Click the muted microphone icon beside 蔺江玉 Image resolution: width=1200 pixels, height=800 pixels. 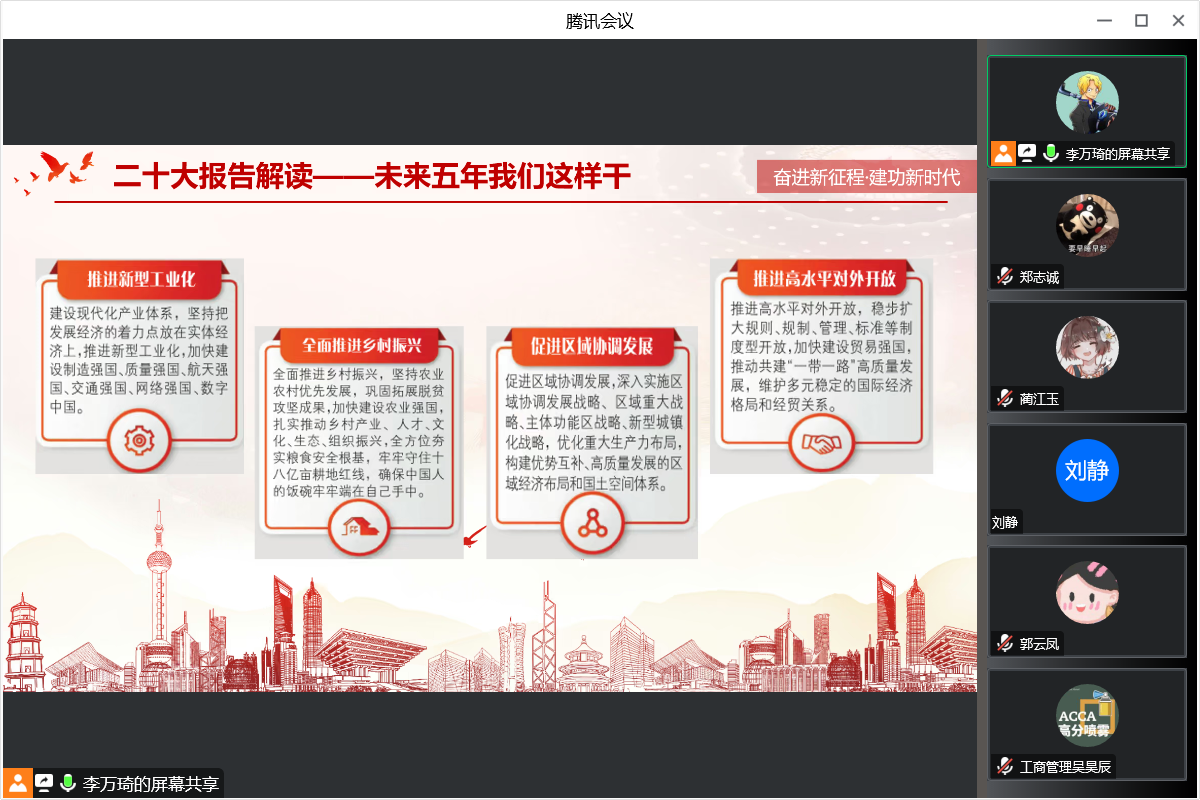pyautogui.click(x=1005, y=399)
